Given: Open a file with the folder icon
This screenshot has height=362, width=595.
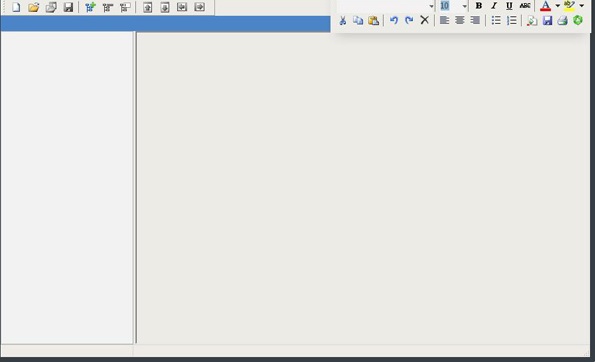Looking at the screenshot, I should click(x=33, y=7).
